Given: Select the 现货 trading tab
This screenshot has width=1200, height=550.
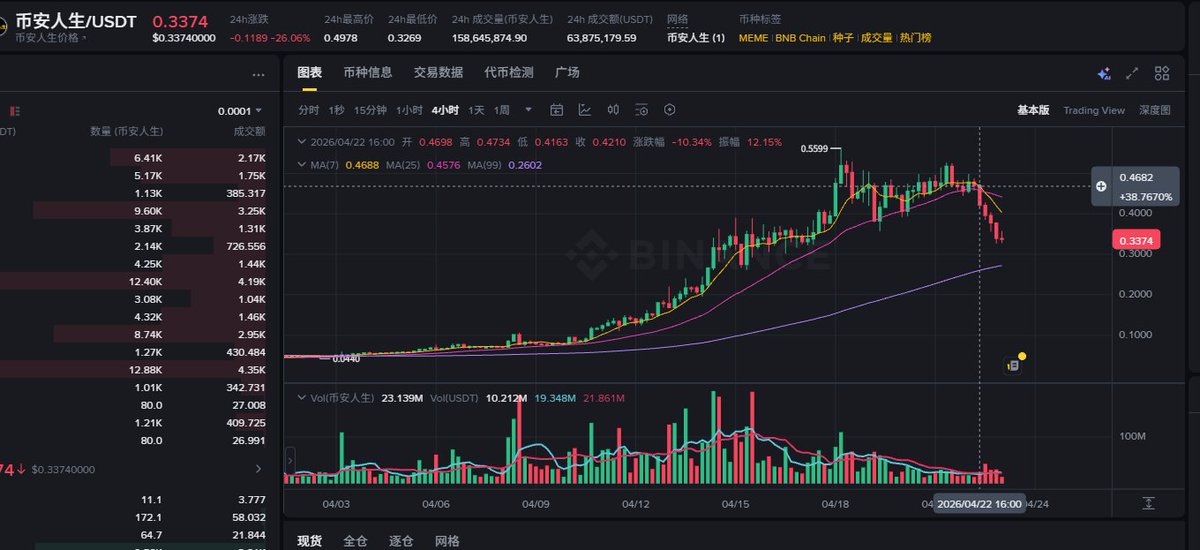Looking at the screenshot, I should click(310, 541).
